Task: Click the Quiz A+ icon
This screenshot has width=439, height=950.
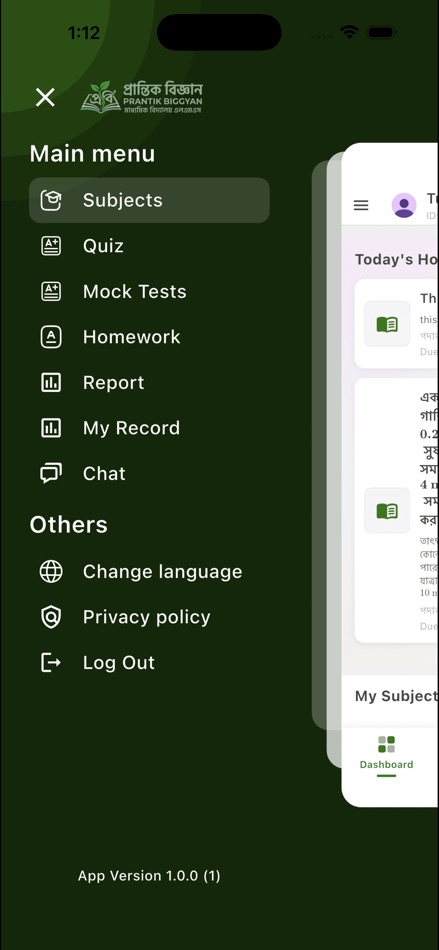Action: [51, 246]
